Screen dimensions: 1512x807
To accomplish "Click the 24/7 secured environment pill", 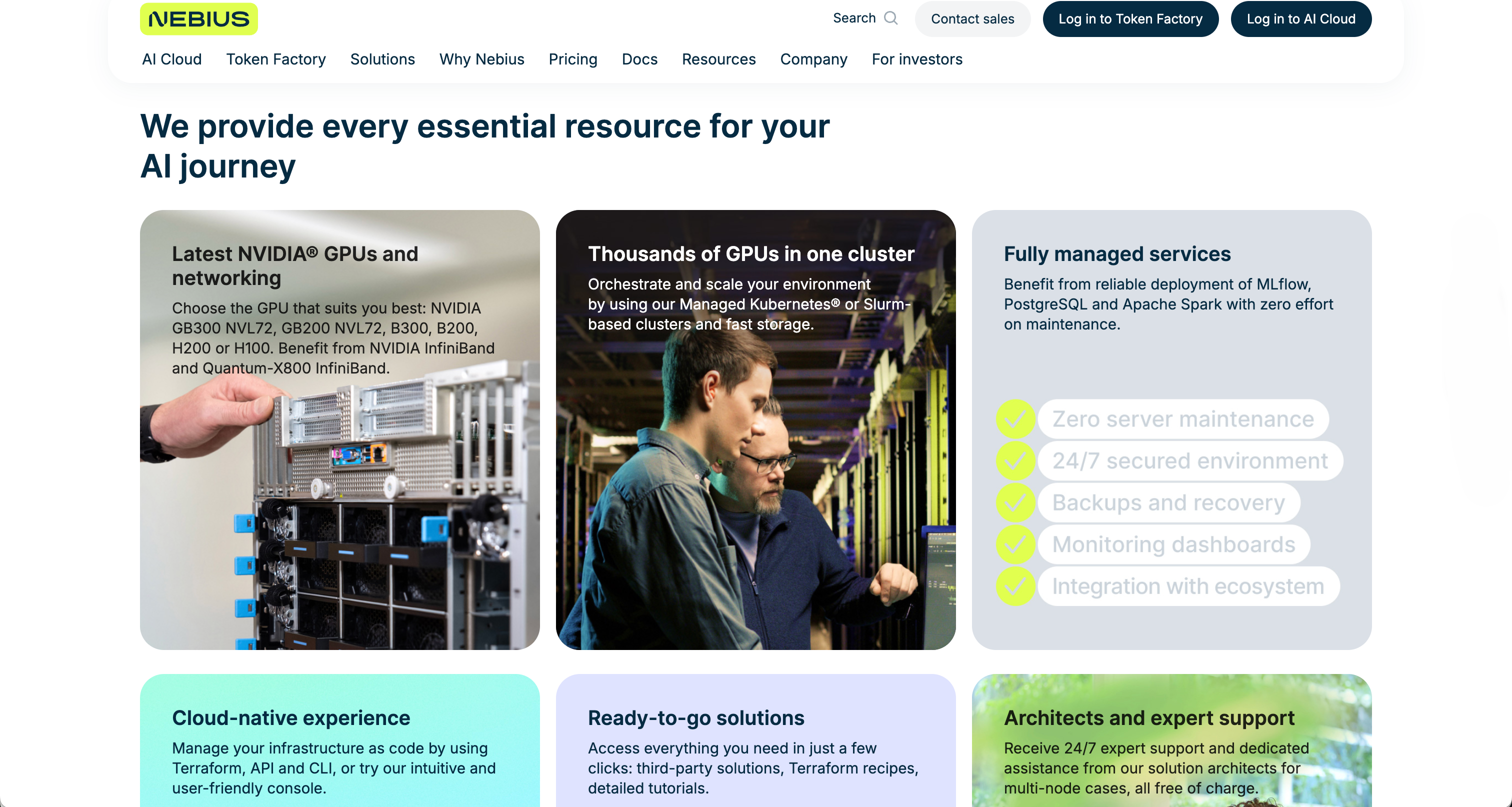I will [x=1190, y=460].
